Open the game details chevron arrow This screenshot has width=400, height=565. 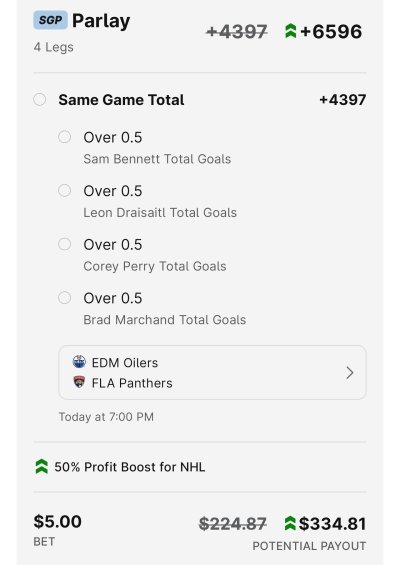pos(350,373)
